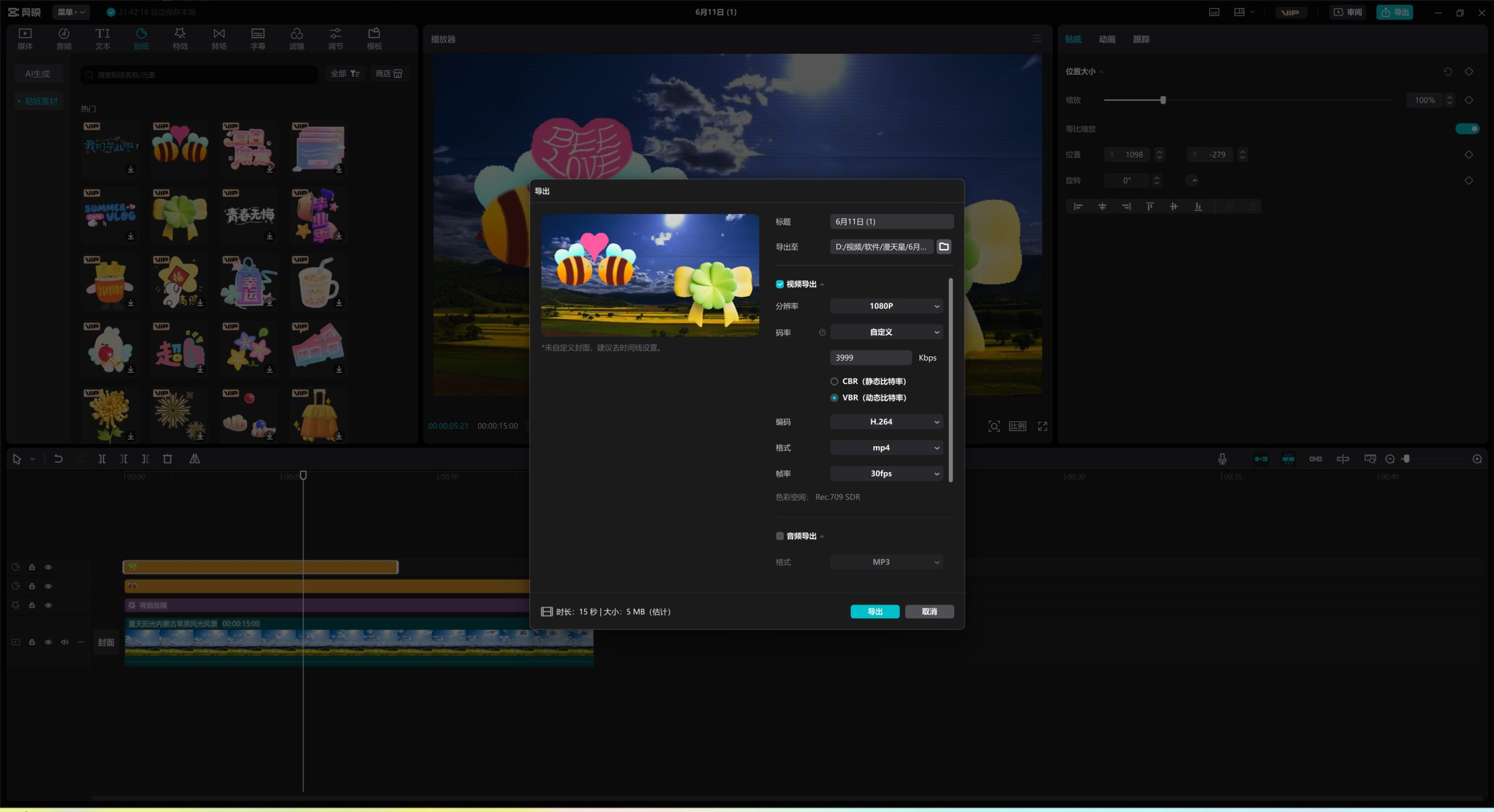Open the 调节 adjustment panel
The height and width of the screenshot is (812, 1494).
[336, 38]
